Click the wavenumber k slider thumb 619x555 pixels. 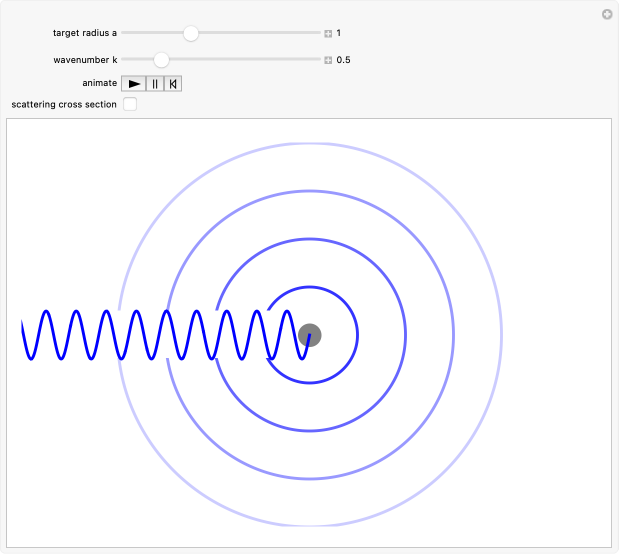point(161,60)
